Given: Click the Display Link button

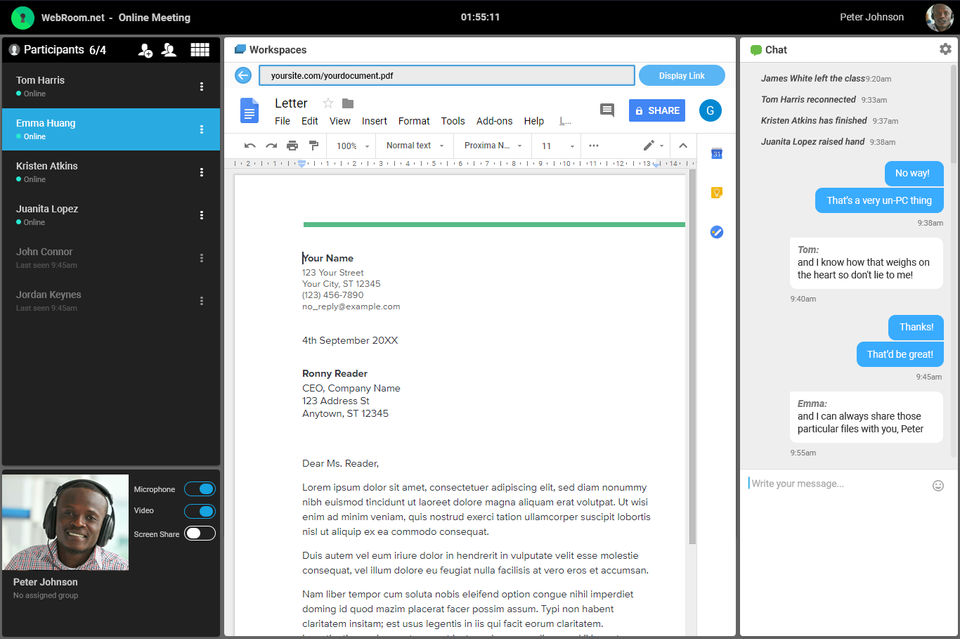Looking at the screenshot, I should tap(681, 76).
